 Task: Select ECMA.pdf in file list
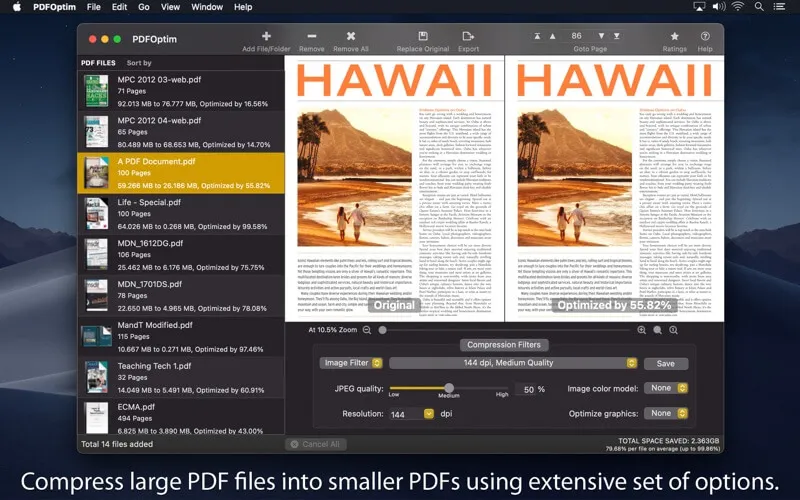181,417
